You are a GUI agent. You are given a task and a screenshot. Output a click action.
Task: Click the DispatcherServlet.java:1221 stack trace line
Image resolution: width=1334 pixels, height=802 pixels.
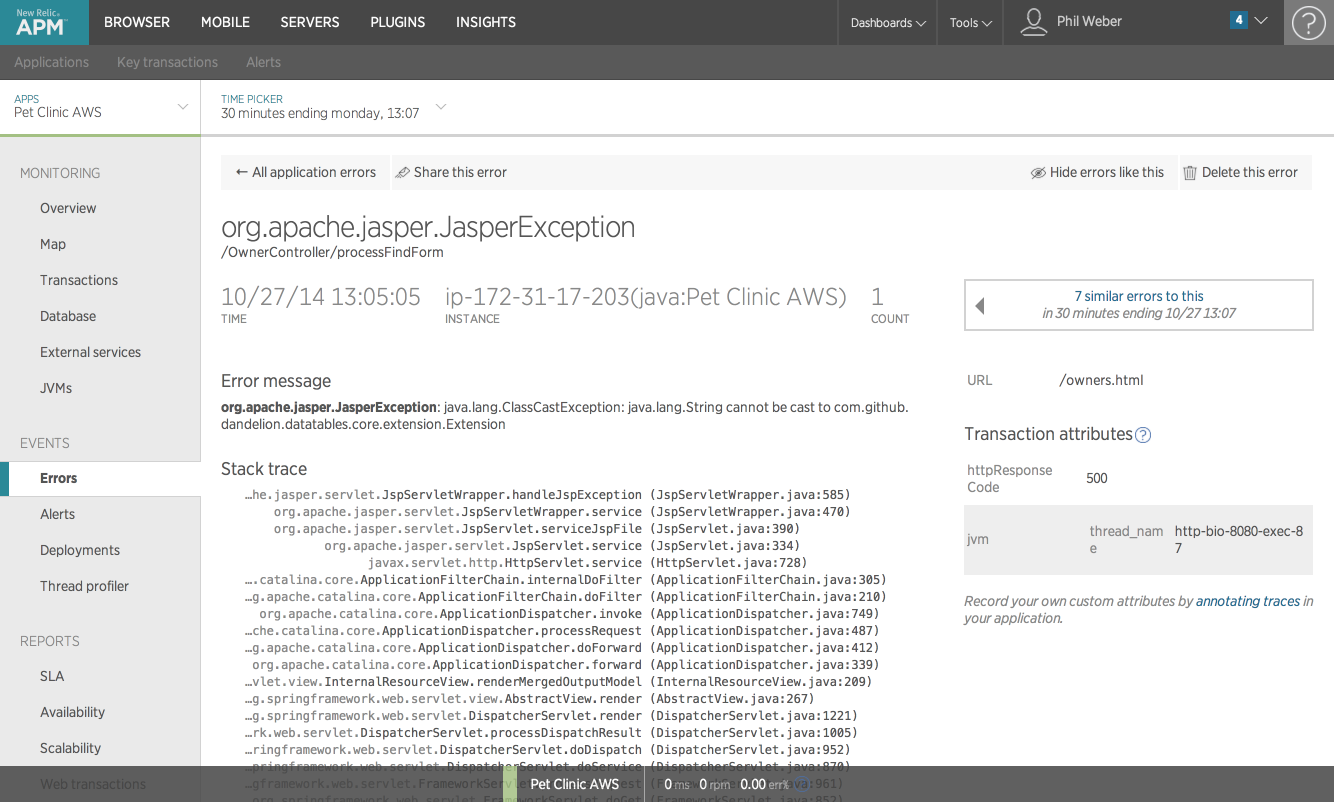click(552, 716)
